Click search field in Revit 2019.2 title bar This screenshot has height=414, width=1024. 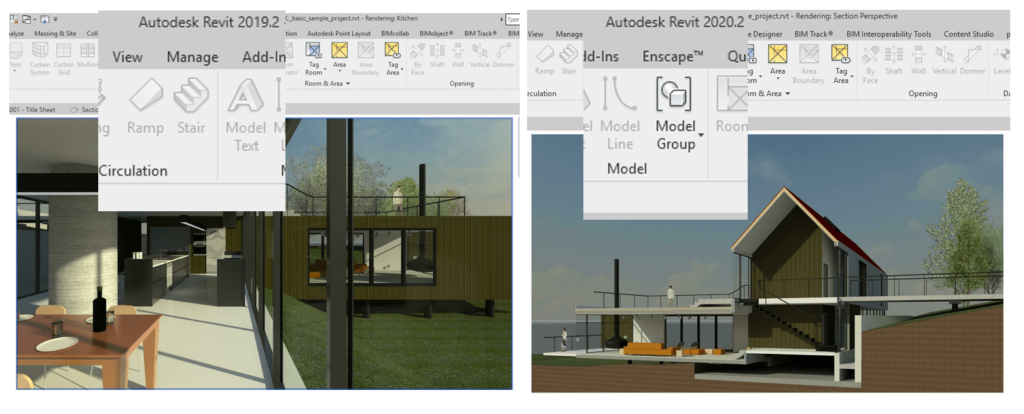pyautogui.click(x=513, y=19)
